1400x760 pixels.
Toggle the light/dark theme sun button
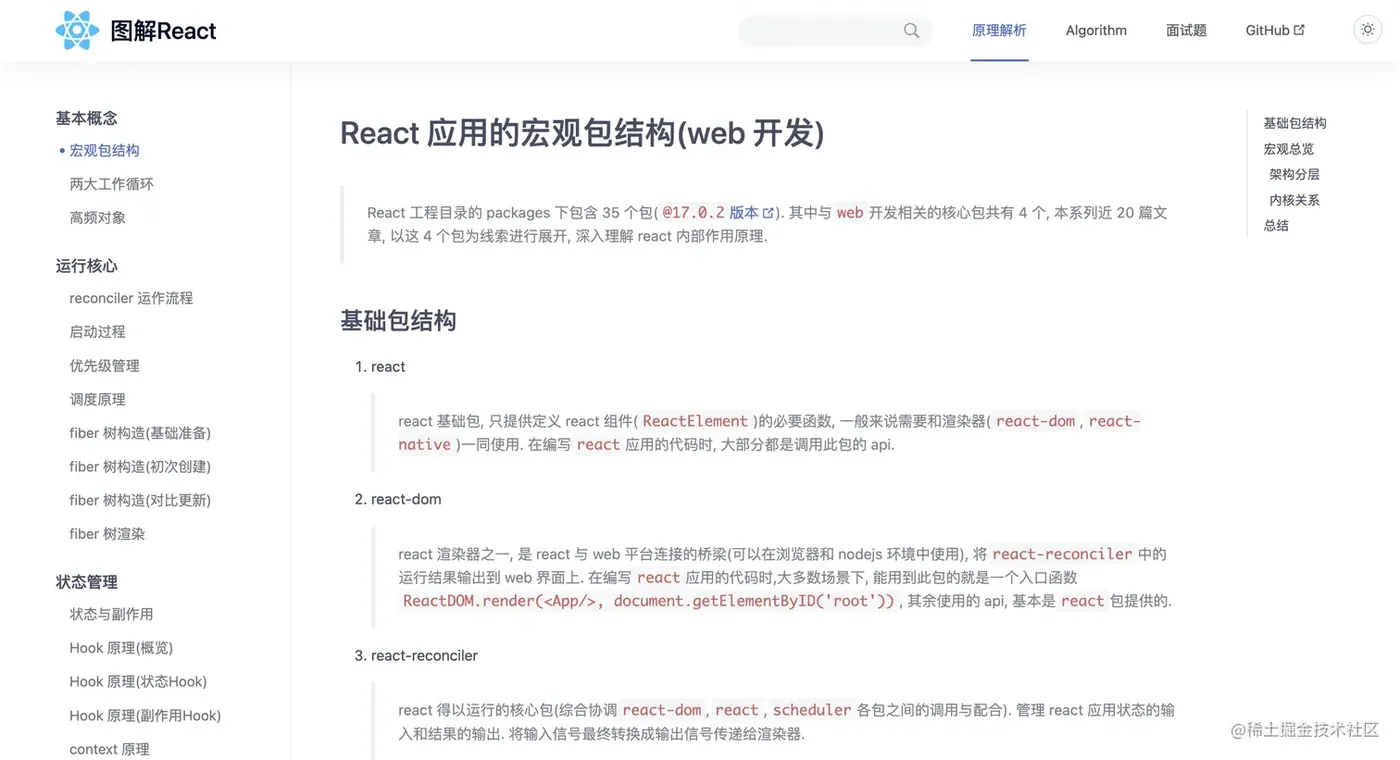click(1367, 30)
